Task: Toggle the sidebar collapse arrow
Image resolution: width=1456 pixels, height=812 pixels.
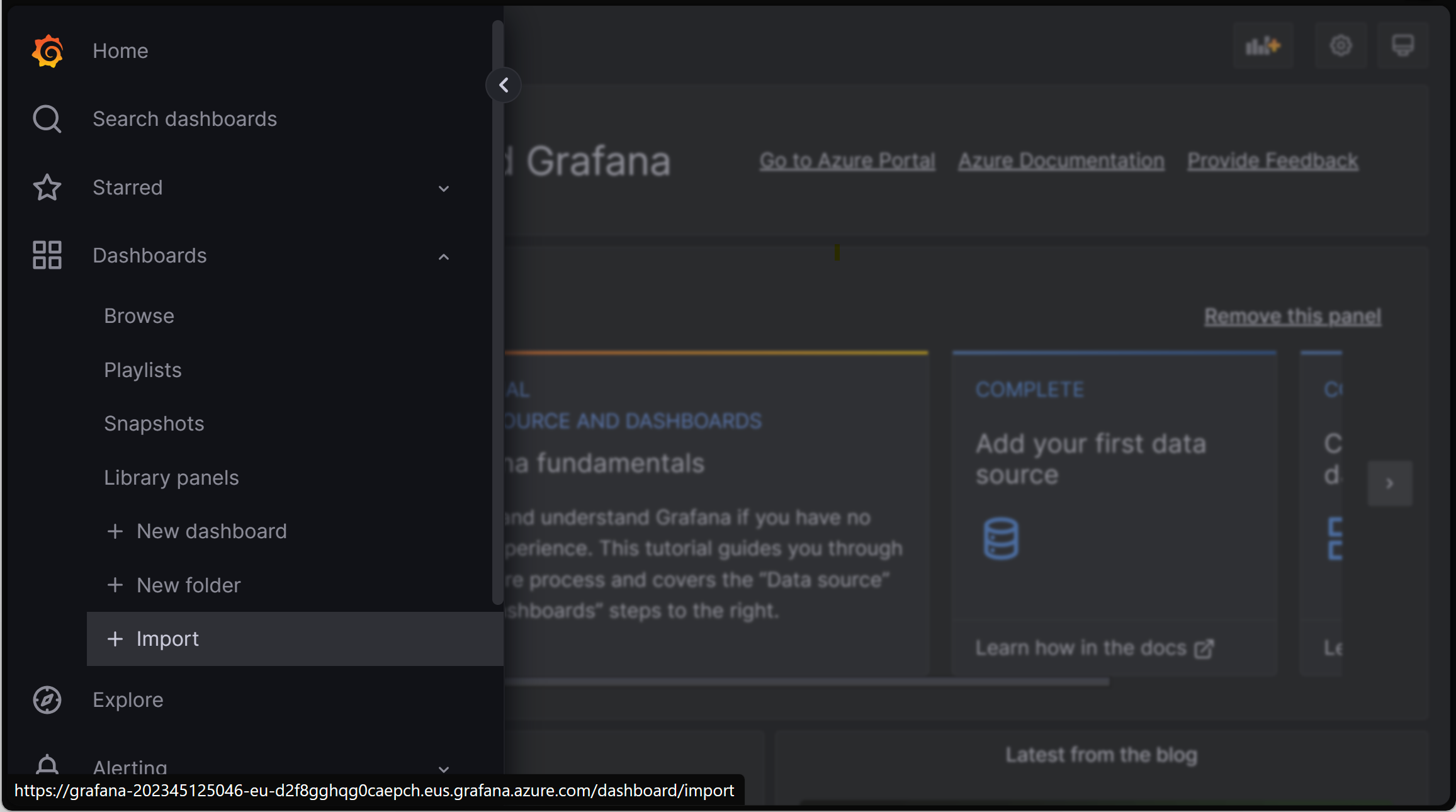Action: (503, 85)
